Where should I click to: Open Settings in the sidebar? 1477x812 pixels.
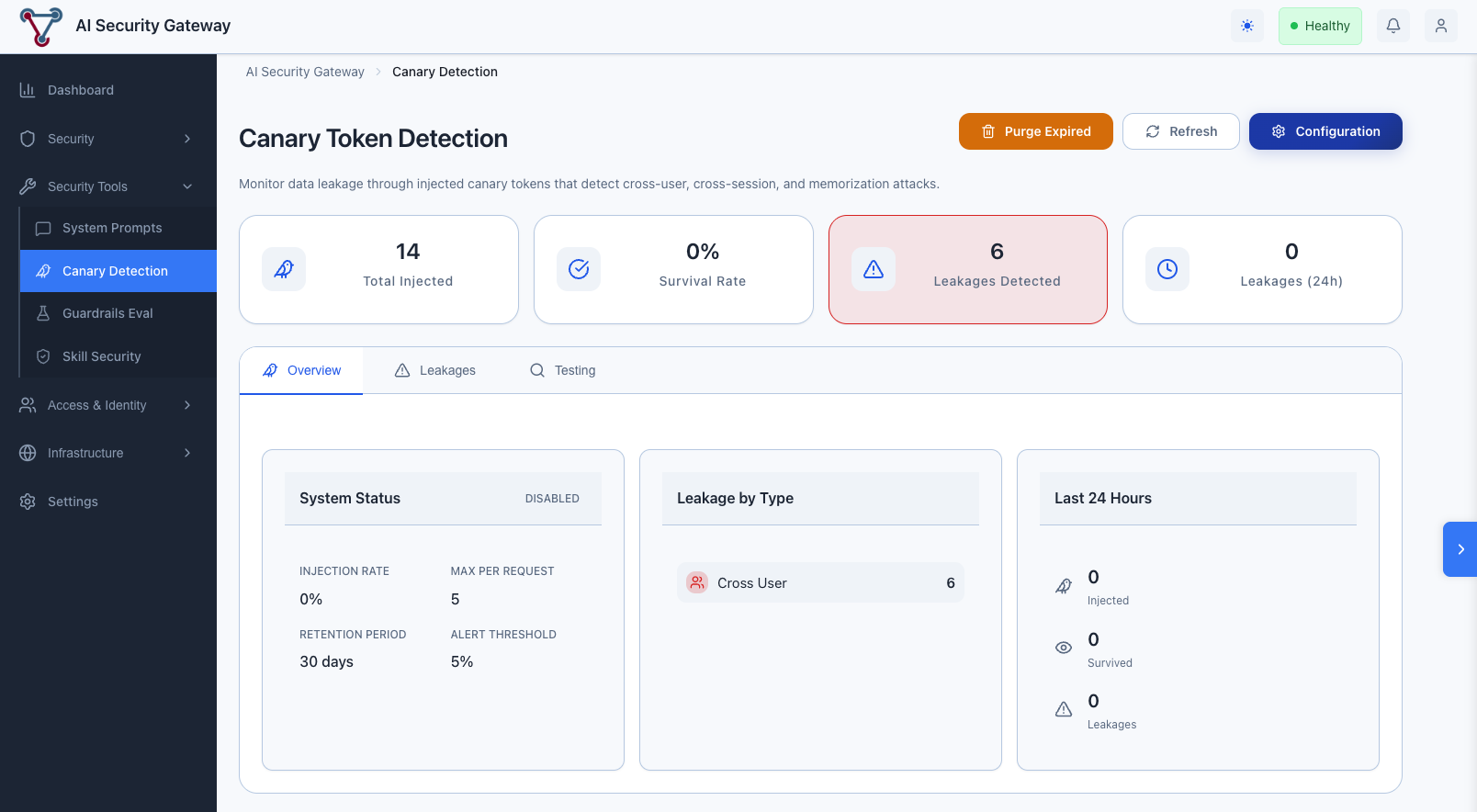(x=108, y=502)
